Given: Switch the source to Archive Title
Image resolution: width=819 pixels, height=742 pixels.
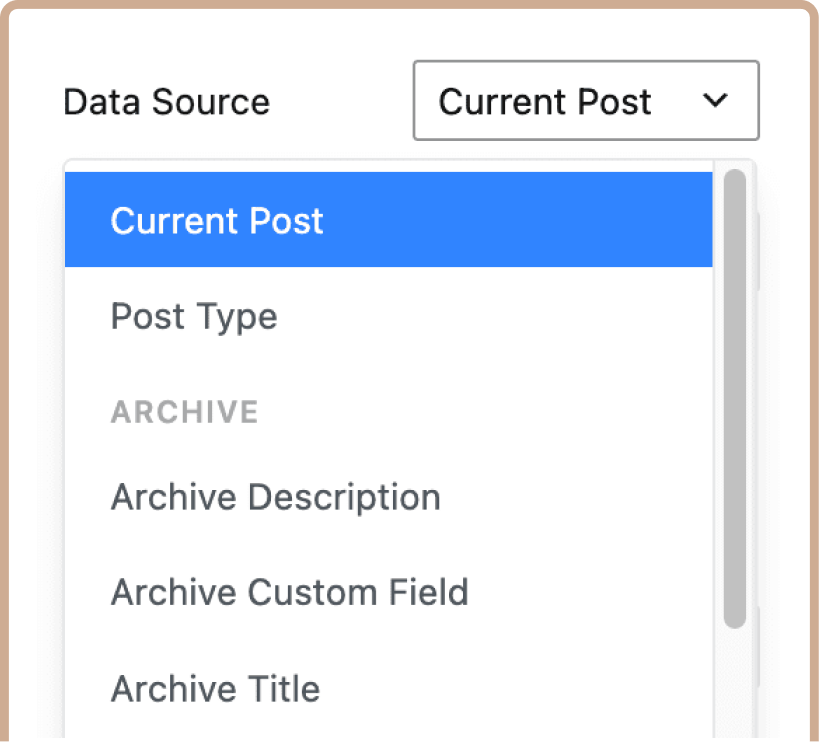Looking at the screenshot, I should pos(389,688).
